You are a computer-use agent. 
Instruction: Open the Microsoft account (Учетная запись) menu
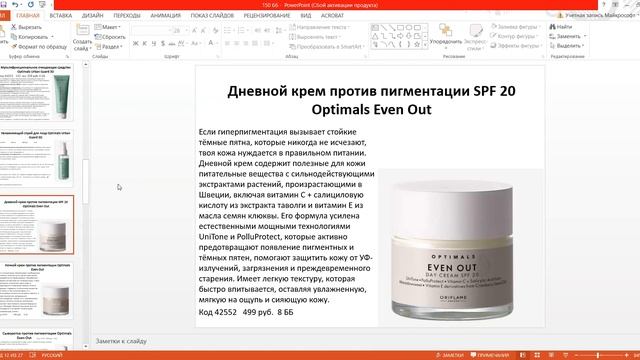[x=598, y=16]
